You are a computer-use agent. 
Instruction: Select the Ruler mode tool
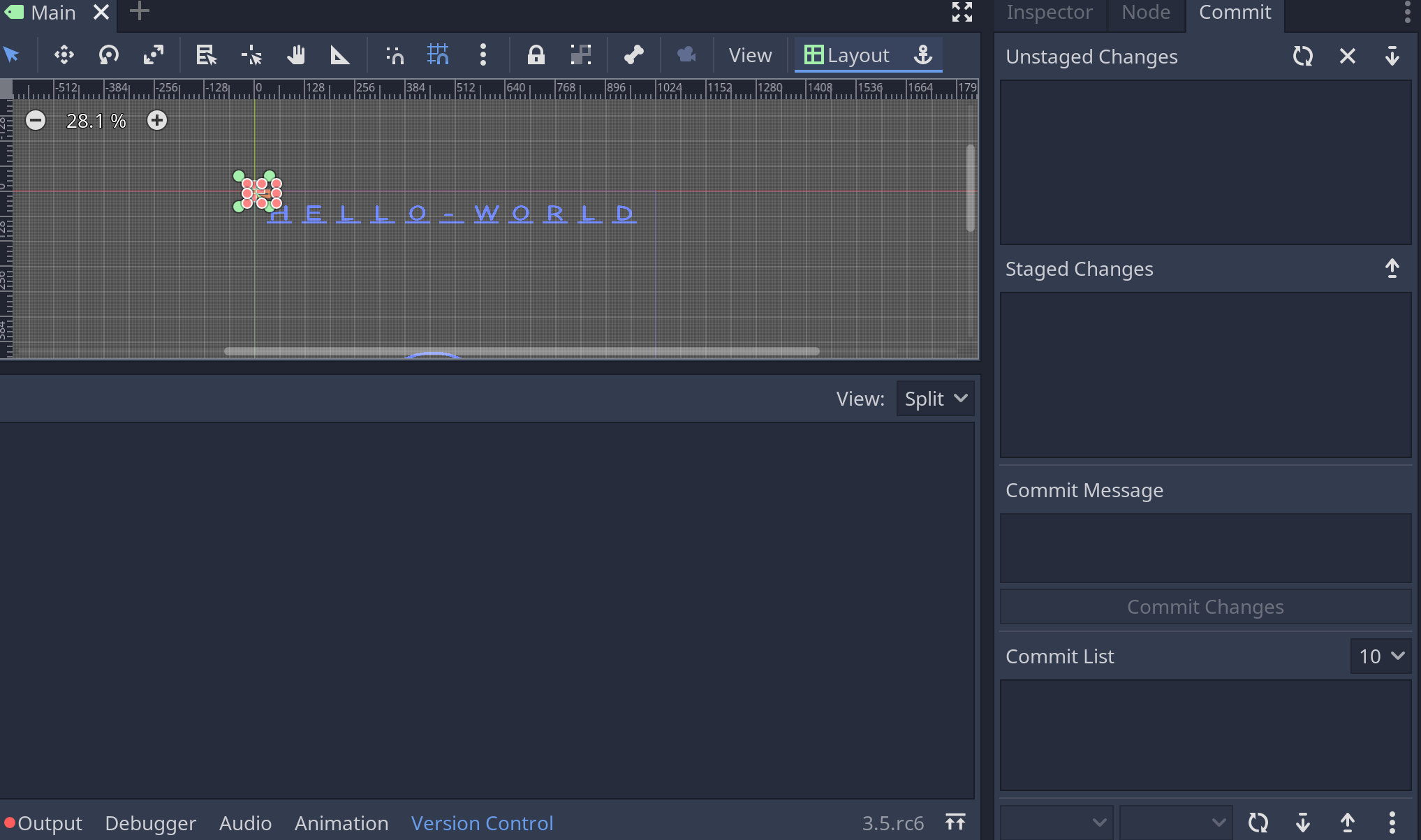tap(339, 55)
